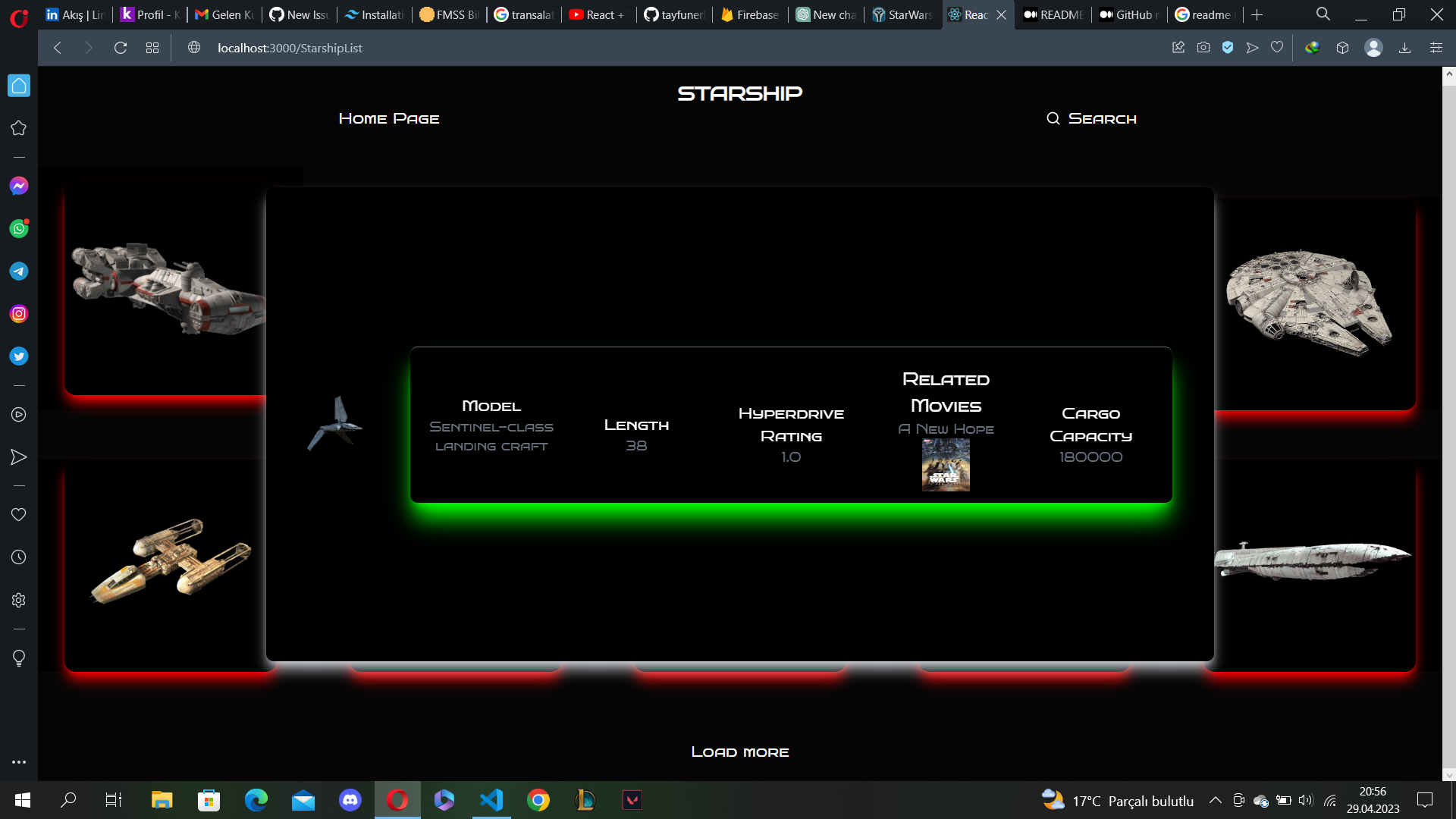The image size is (1456, 819).
Task: Open the profile account icon
Action: [1373, 48]
